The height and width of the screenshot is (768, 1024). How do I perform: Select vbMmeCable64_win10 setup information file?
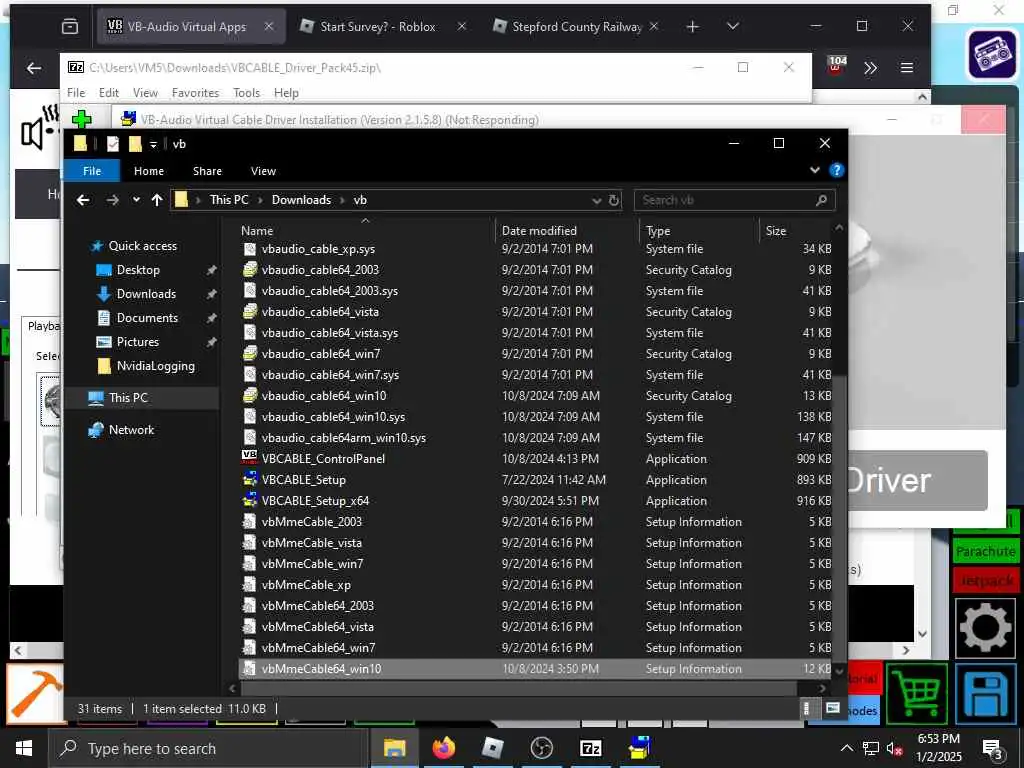pyautogui.click(x=321, y=669)
